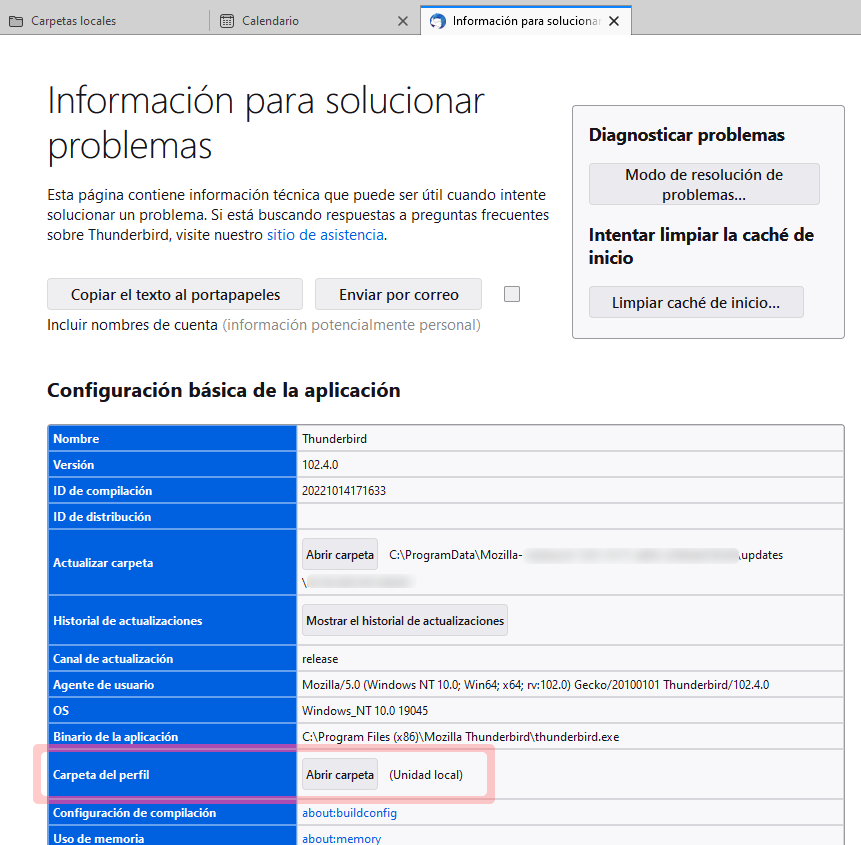This screenshot has width=861, height=845.
Task: Click the Diagnosticar problemas heading
Action: pyautogui.click(x=686, y=135)
